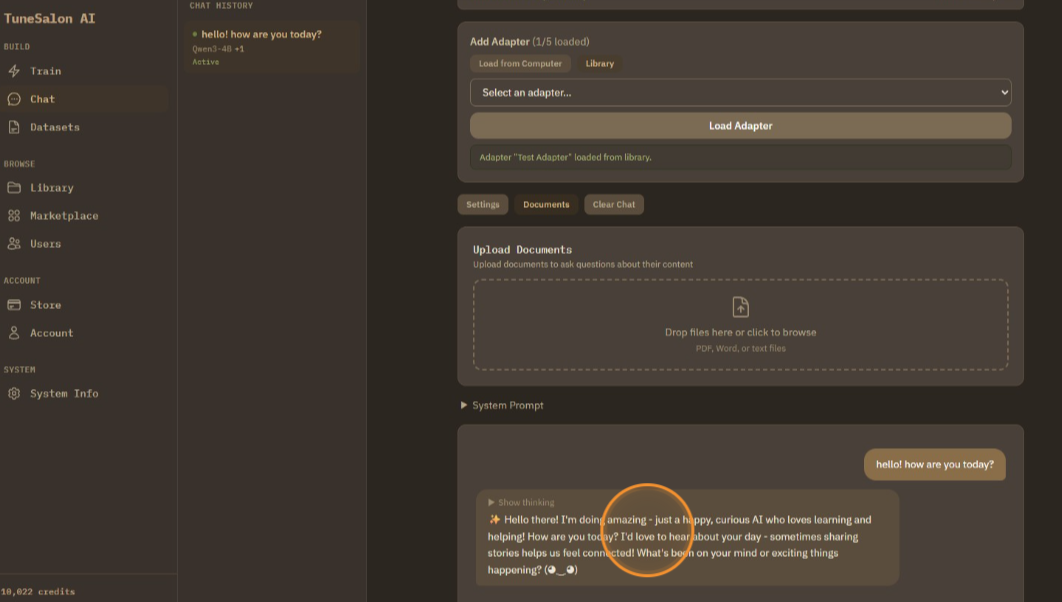Toggle the Settings panel
Viewport: 1062px width, 602px height.
pyautogui.click(x=482, y=205)
